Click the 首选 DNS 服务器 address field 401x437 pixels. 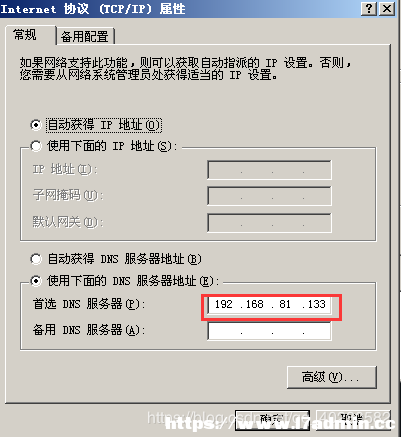pos(269,304)
